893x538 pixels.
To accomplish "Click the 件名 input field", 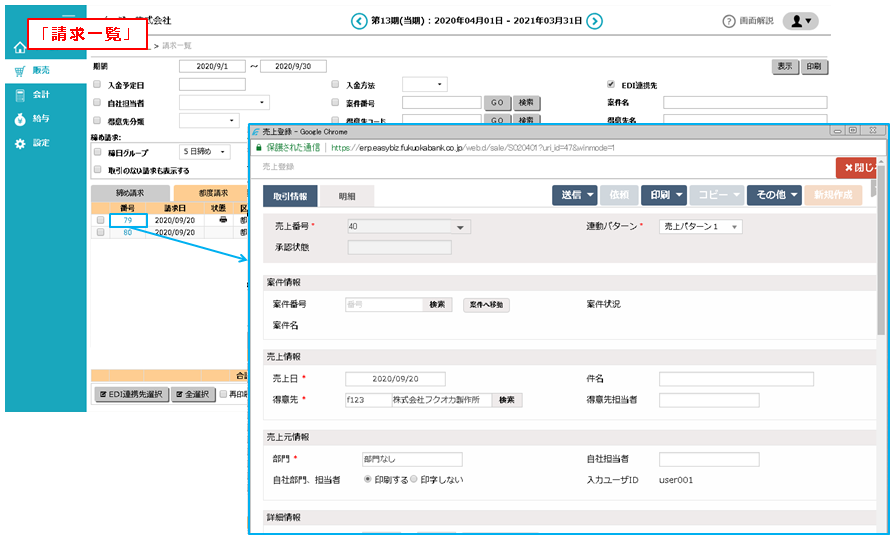I will point(736,379).
